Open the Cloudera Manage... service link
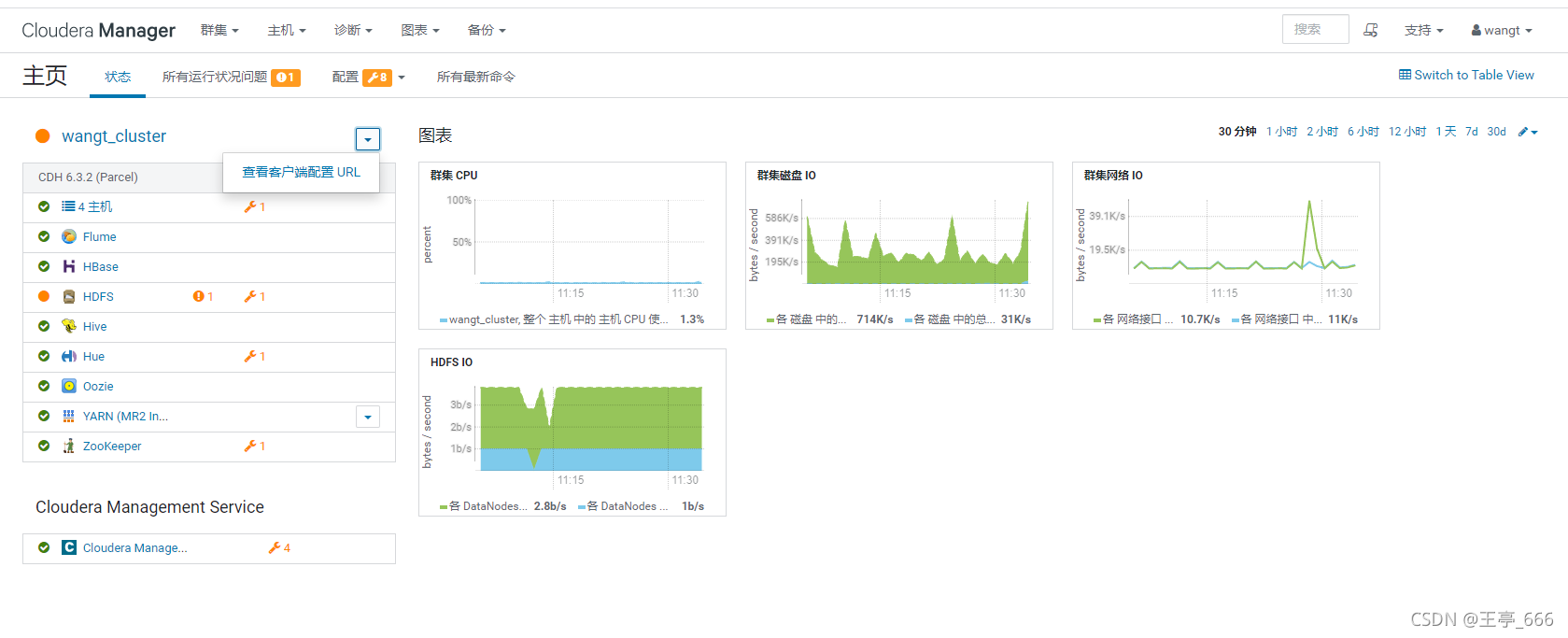The image size is (1568, 638). (135, 547)
